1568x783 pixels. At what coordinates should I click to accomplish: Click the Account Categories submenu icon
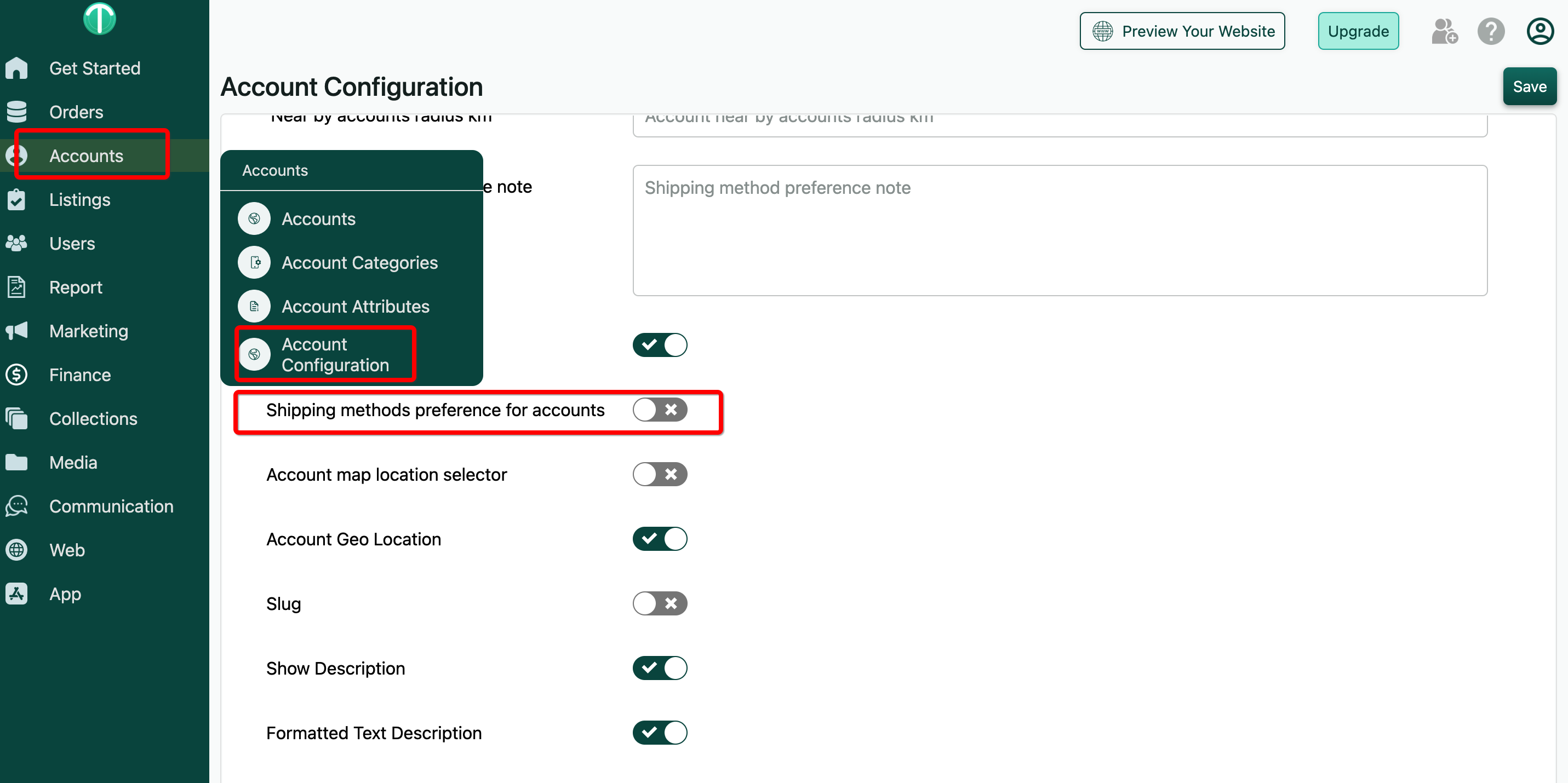[x=254, y=263]
